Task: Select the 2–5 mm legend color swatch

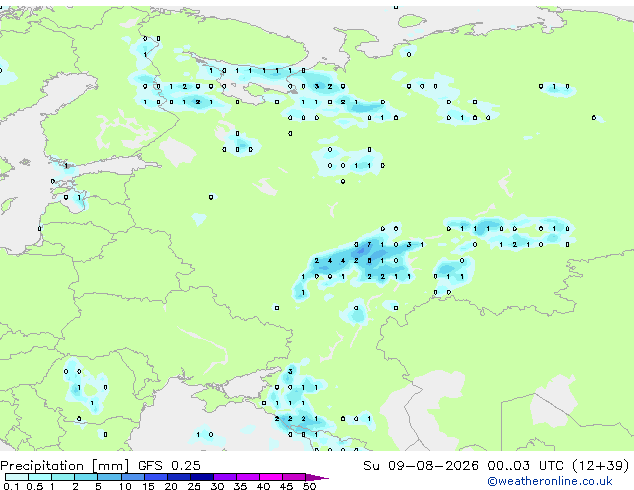Action: pos(86,477)
